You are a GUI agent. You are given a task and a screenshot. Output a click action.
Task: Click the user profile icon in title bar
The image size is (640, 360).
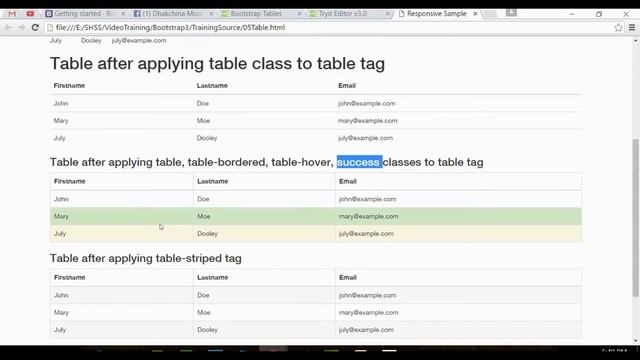pos(511,13)
